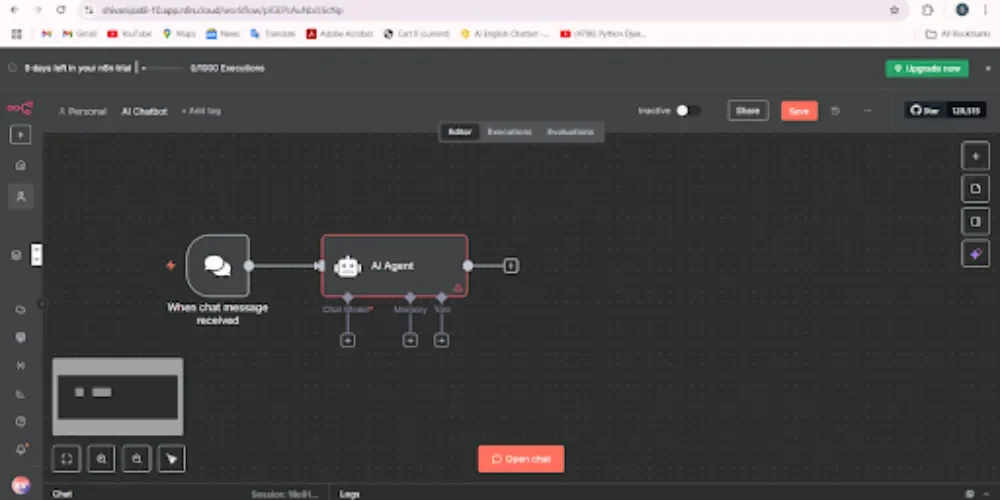Add a Tool sub-node to AI Agent
Image resolution: width=1000 pixels, height=500 pixels.
[441, 340]
